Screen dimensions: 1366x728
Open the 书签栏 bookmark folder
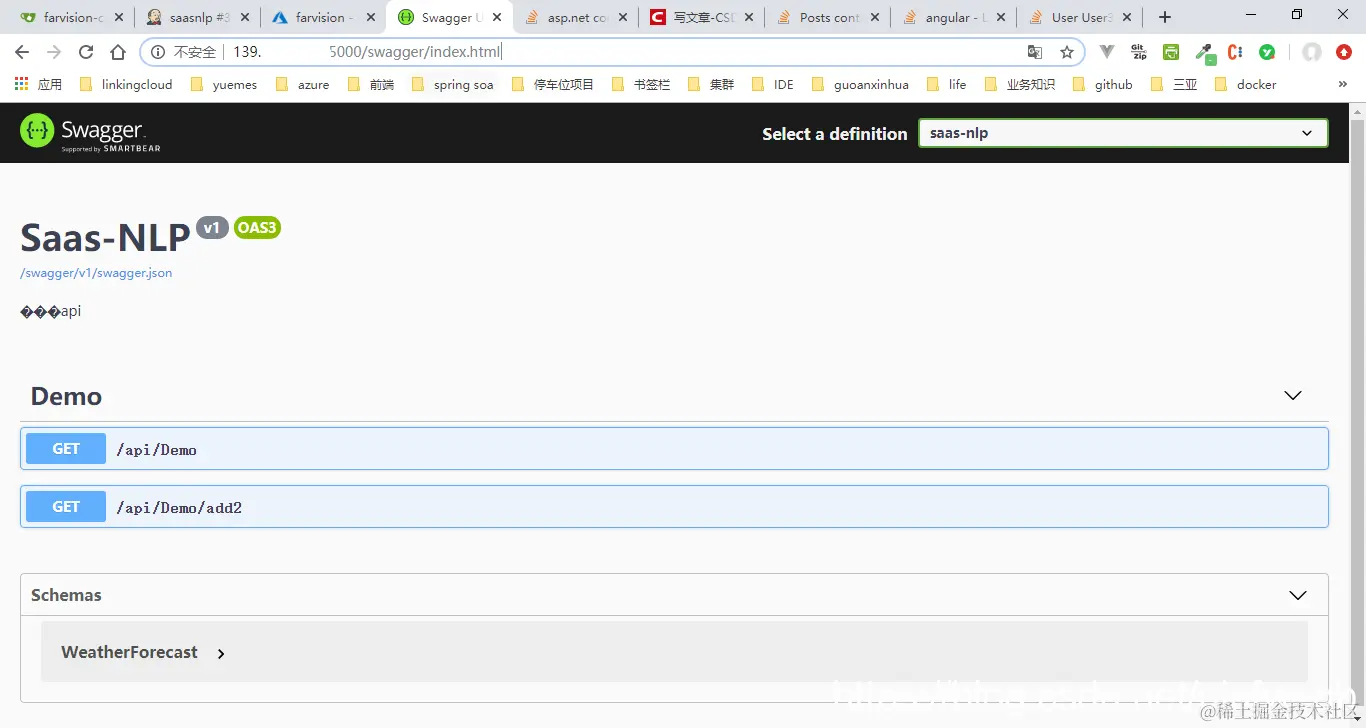point(641,84)
